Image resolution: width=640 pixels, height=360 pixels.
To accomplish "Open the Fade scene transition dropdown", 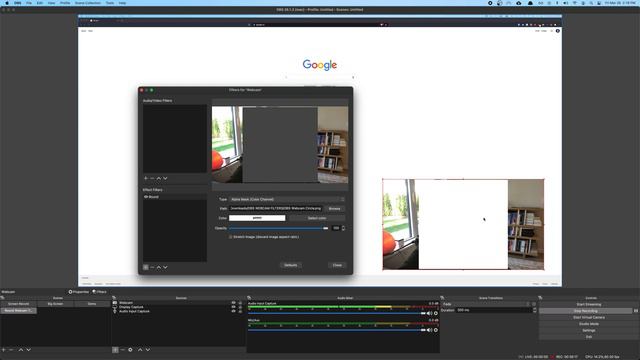I will 486,304.
